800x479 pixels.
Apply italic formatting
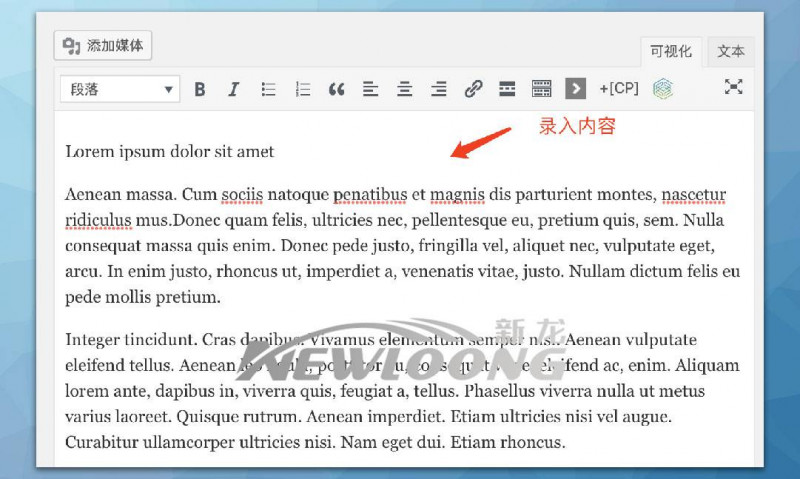[234, 89]
